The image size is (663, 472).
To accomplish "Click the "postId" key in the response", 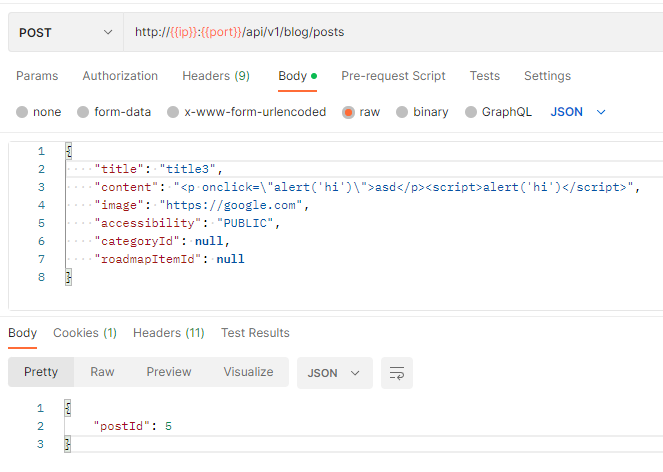I will tap(121, 426).
